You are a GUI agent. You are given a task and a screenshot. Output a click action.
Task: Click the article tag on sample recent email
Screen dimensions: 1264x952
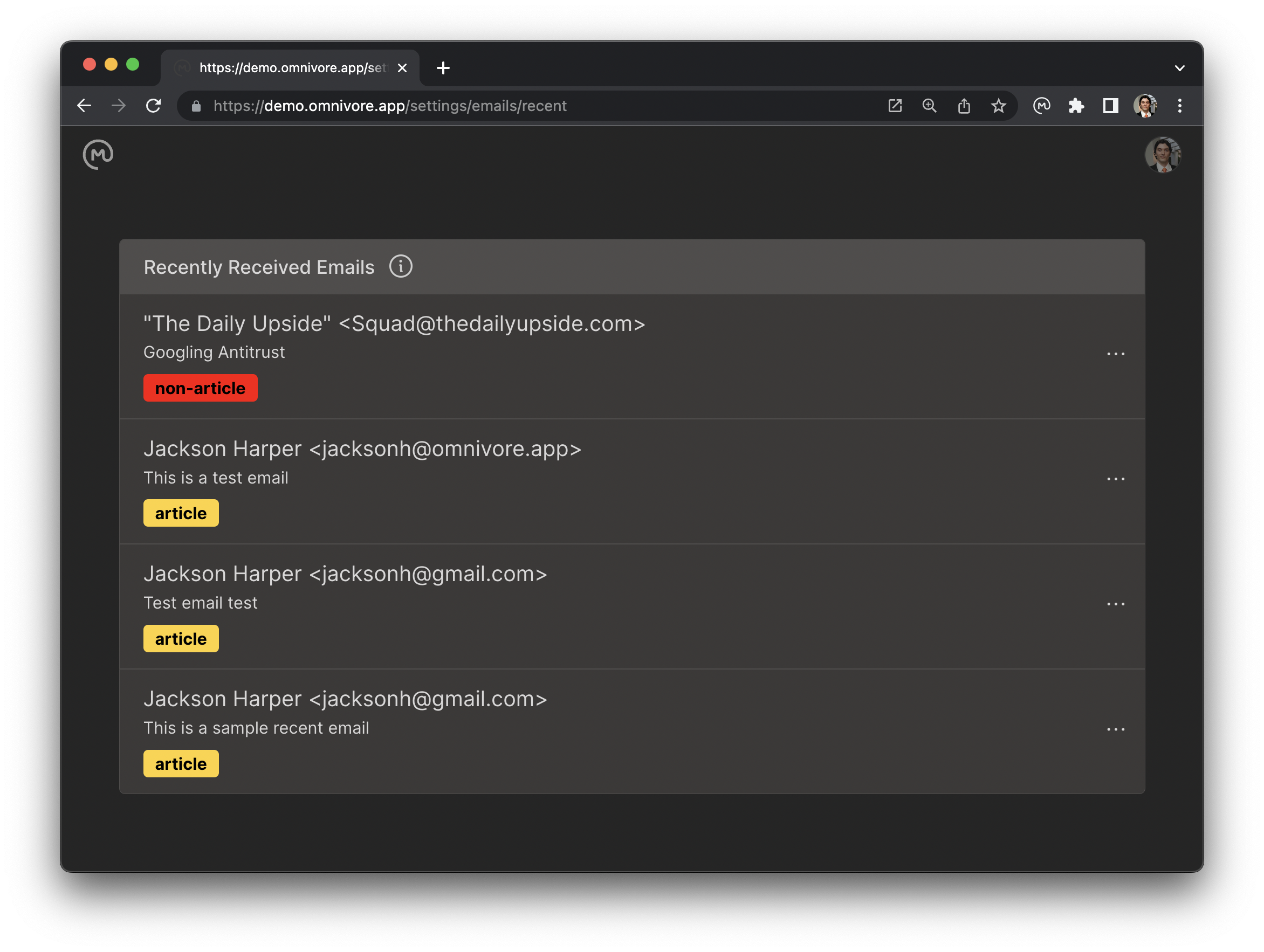point(180,763)
